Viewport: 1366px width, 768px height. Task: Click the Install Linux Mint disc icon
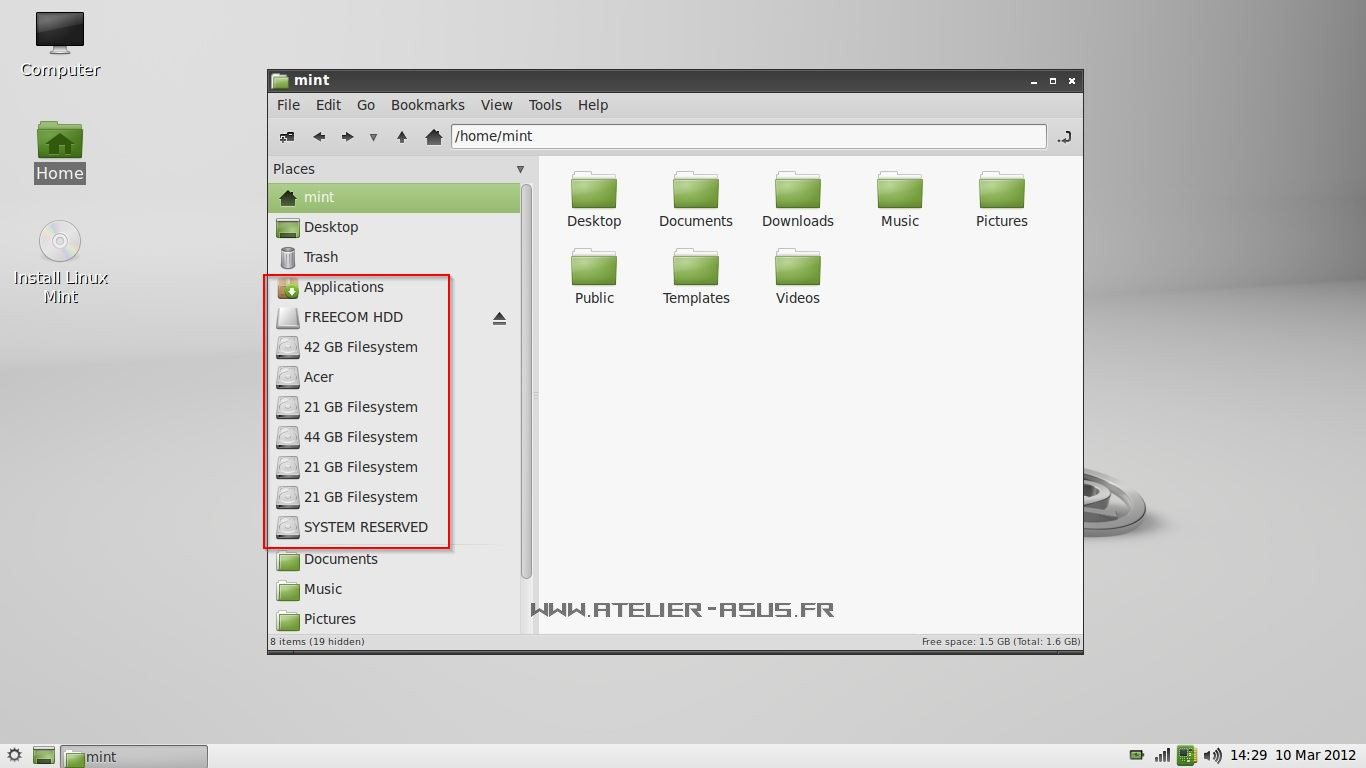[x=60, y=262]
